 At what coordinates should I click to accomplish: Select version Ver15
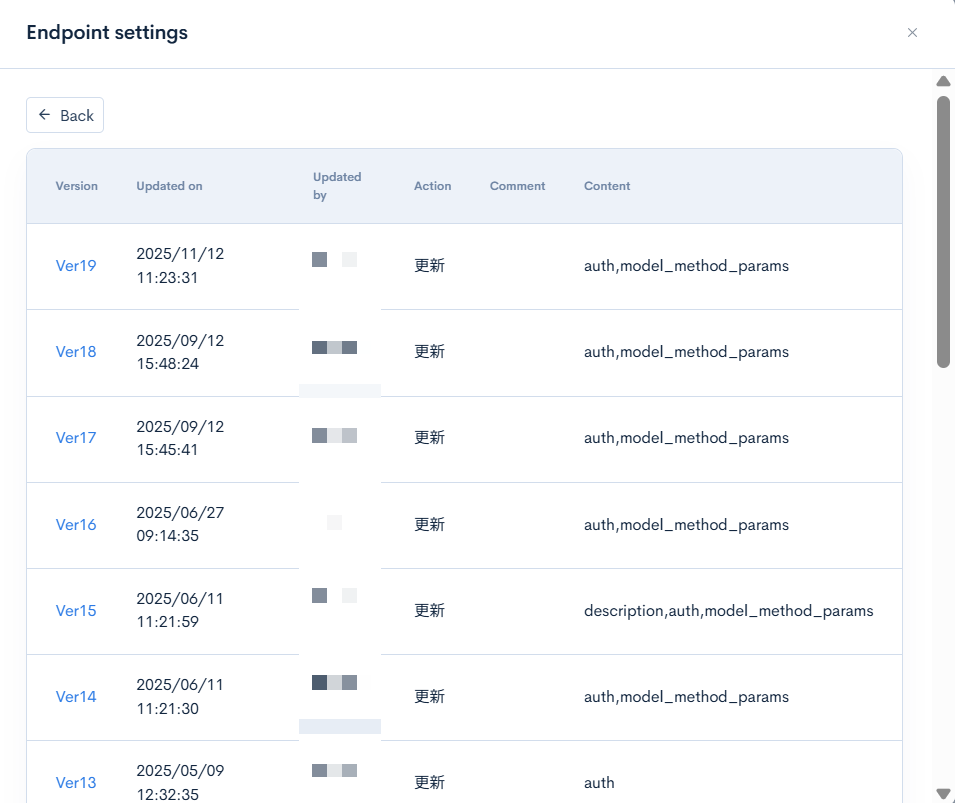click(x=76, y=611)
